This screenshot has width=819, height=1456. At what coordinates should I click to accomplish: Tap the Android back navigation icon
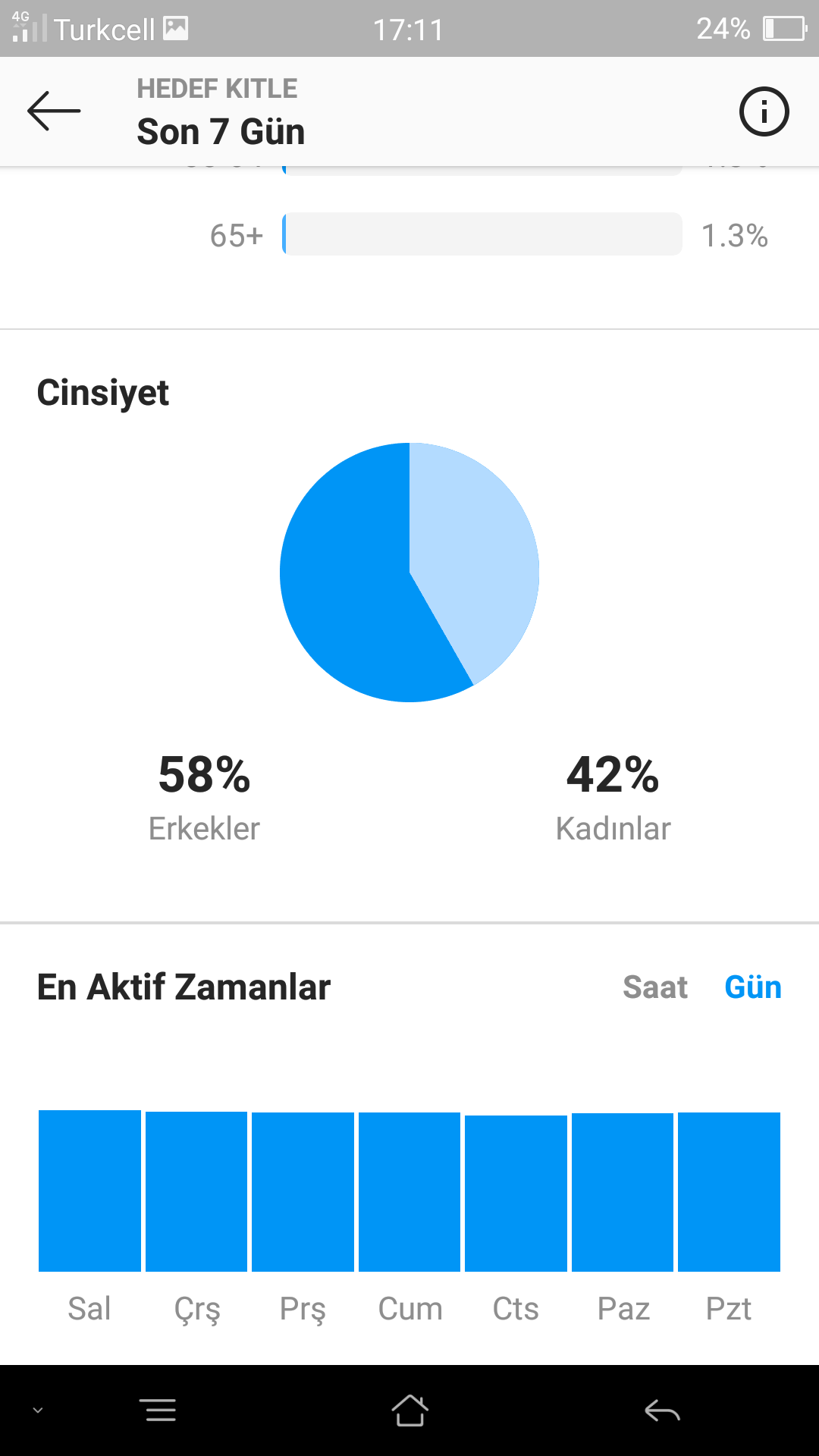pos(662,1411)
